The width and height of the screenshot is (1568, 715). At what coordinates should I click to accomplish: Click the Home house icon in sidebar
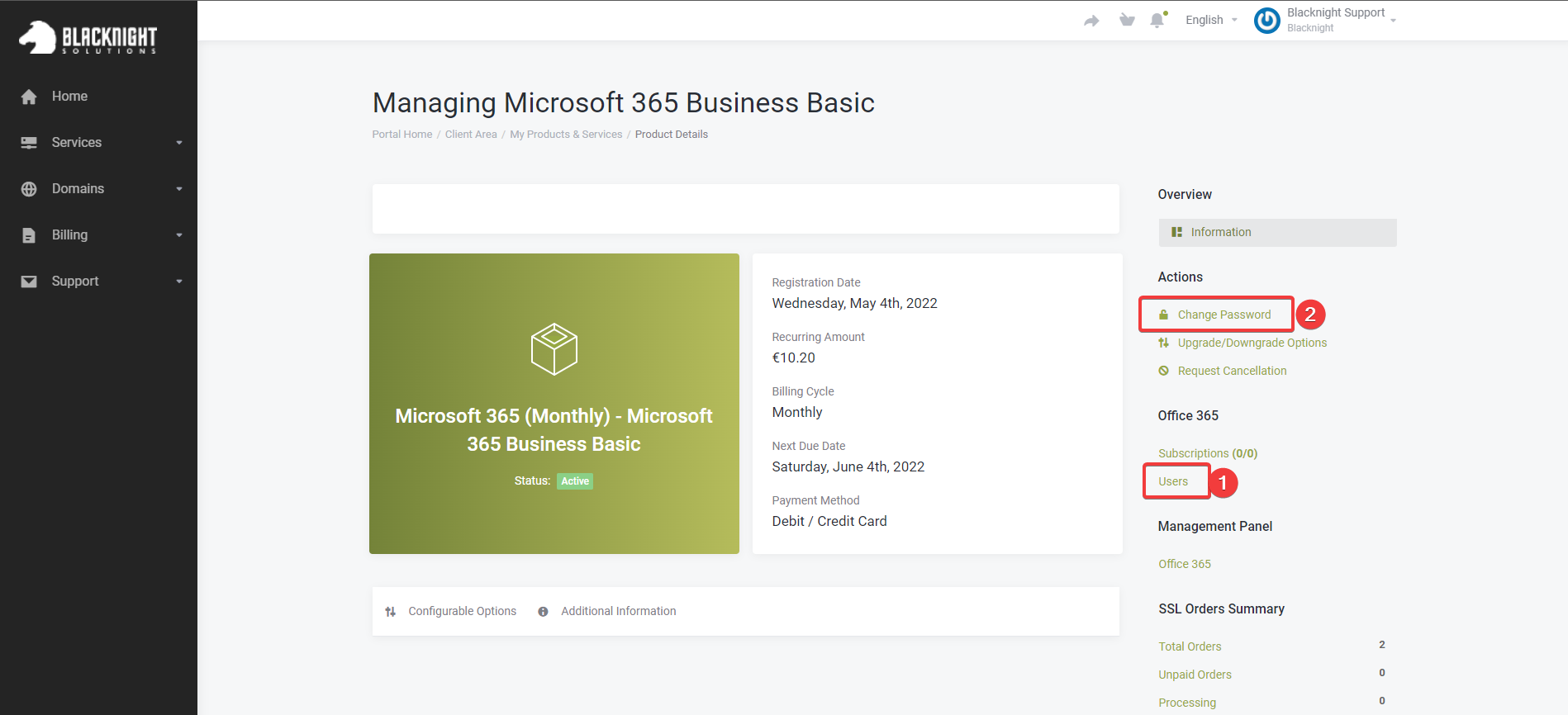point(29,97)
